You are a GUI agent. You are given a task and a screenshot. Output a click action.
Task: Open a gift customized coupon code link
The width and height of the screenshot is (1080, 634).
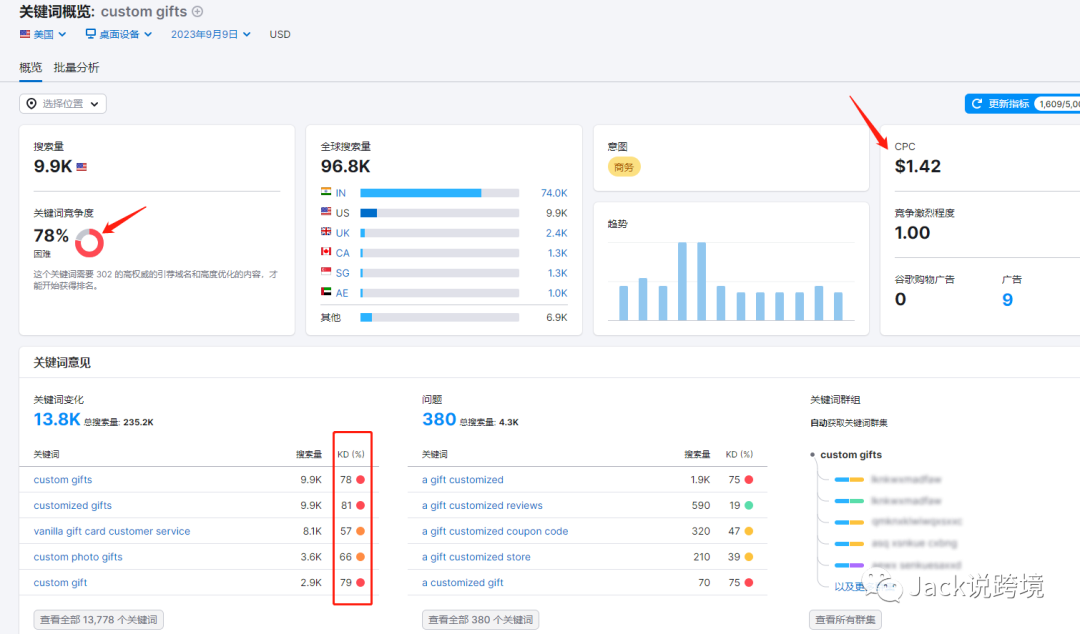pyautogui.click(x=495, y=531)
